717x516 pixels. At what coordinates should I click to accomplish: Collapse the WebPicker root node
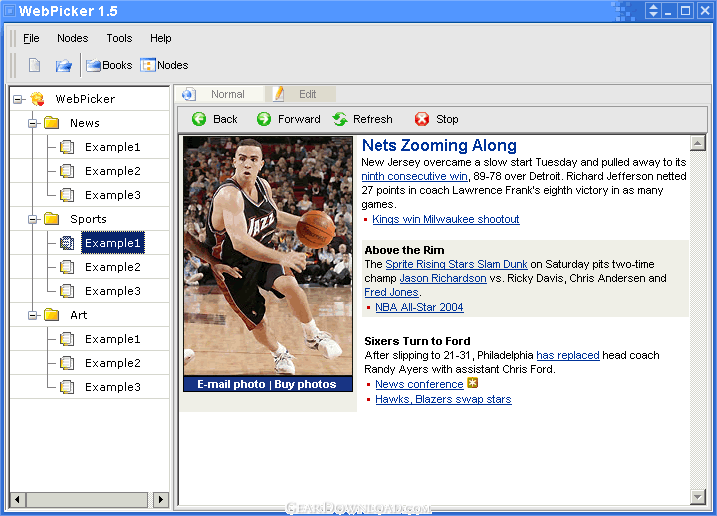click(x=18, y=99)
